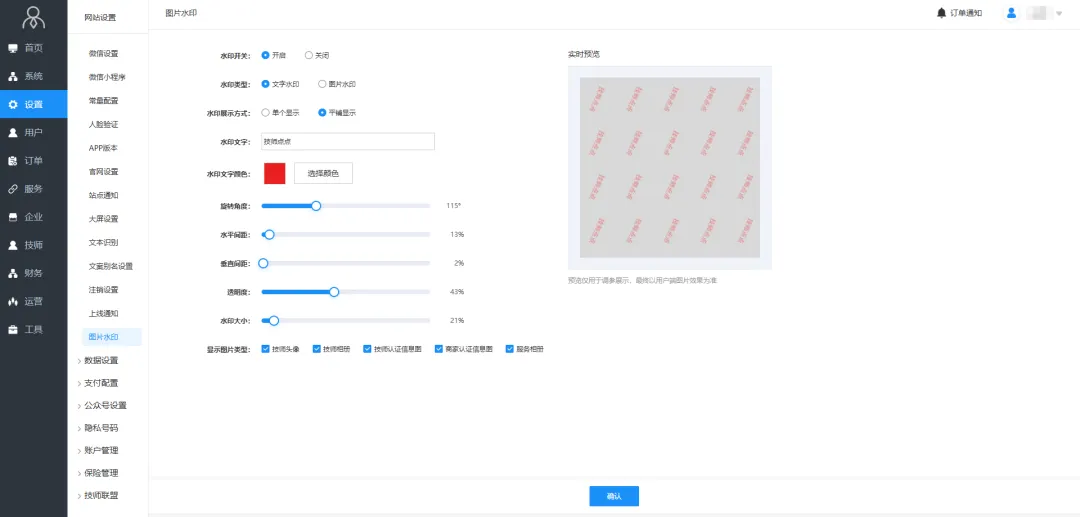Viewport: 1080px width, 517px height.
Task: Click into the 水印文字 text field
Action: click(x=347, y=142)
